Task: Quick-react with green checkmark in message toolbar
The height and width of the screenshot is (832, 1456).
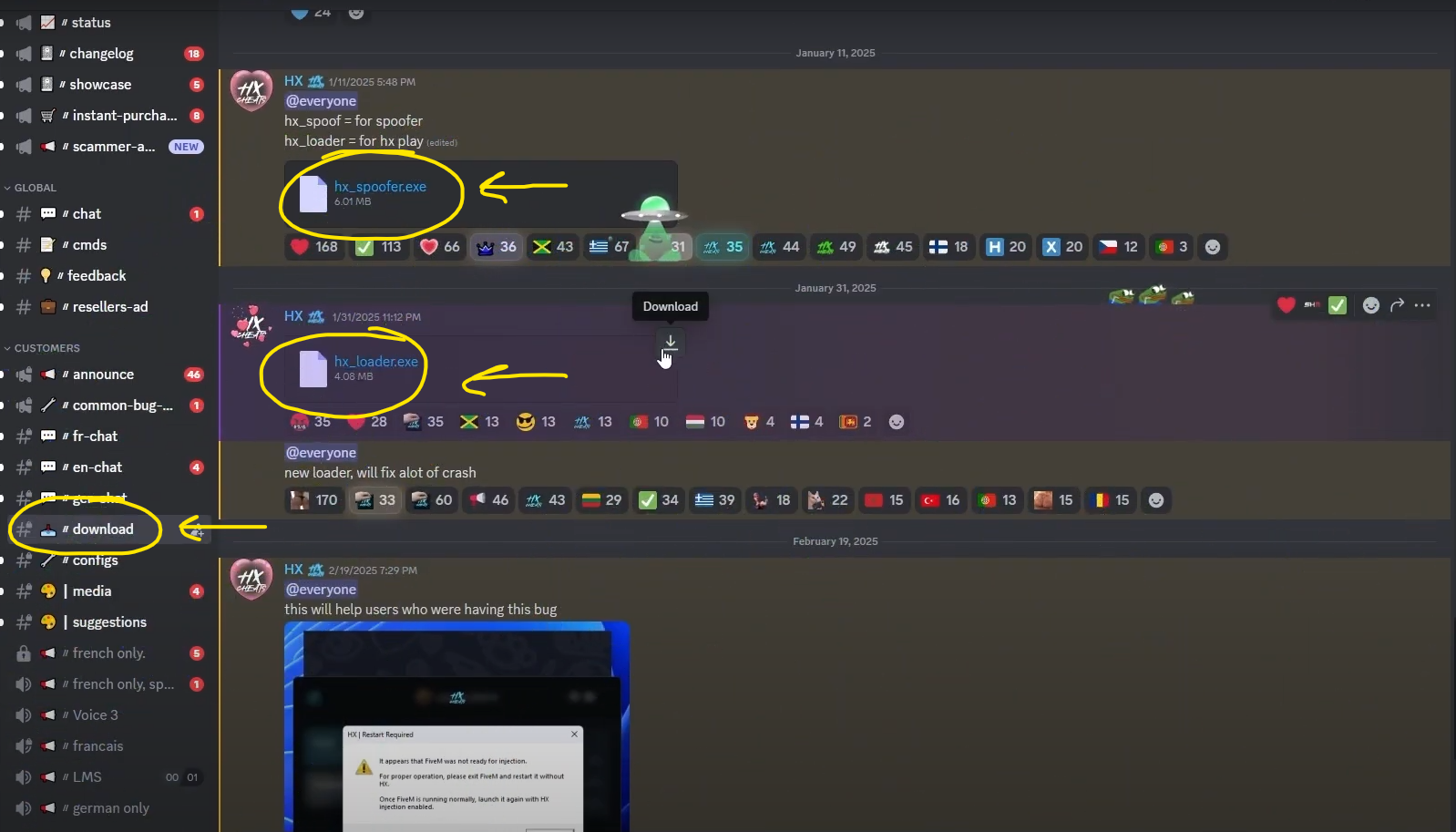Action: [1337, 305]
